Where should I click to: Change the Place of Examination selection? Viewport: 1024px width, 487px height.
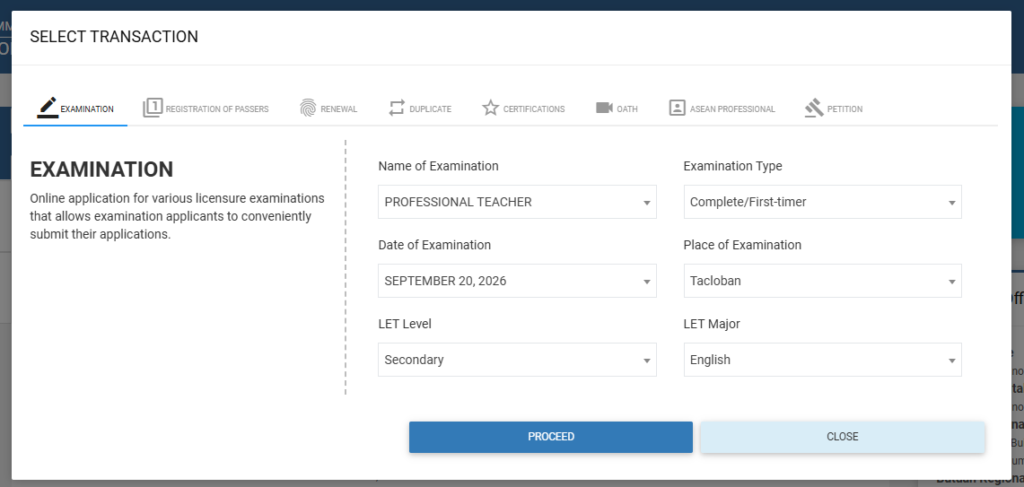pos(822,281)
